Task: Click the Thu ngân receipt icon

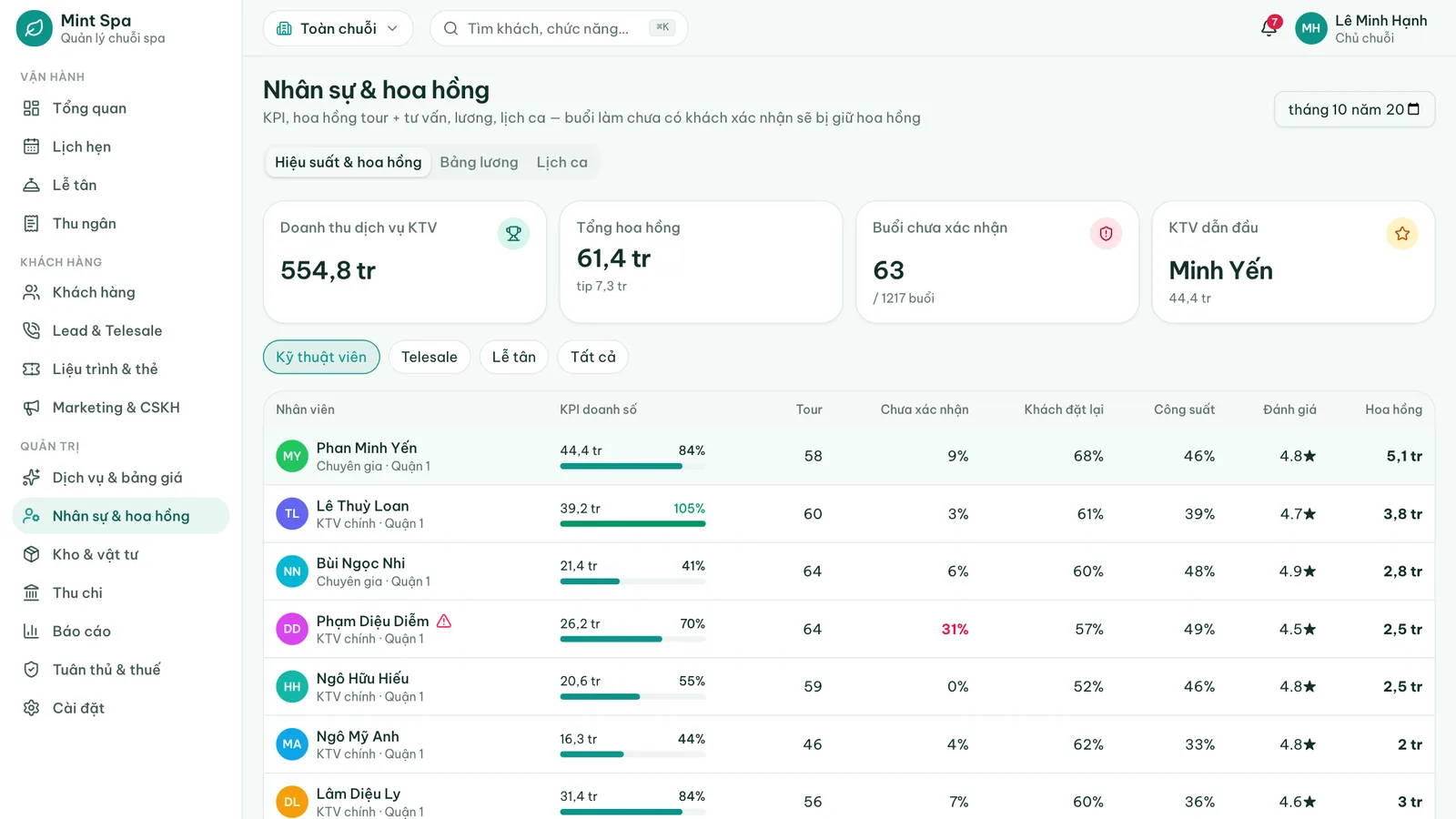Action: point(31,223)
